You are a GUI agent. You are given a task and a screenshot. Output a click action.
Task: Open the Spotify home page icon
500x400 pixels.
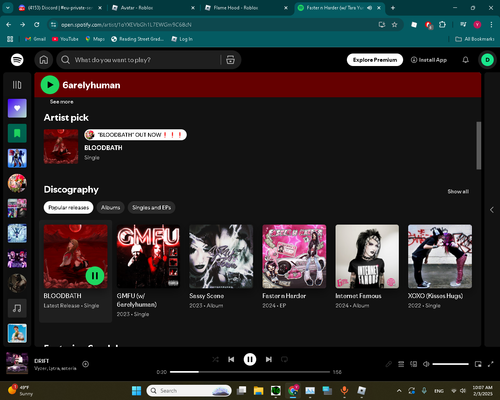pos(44,60)
